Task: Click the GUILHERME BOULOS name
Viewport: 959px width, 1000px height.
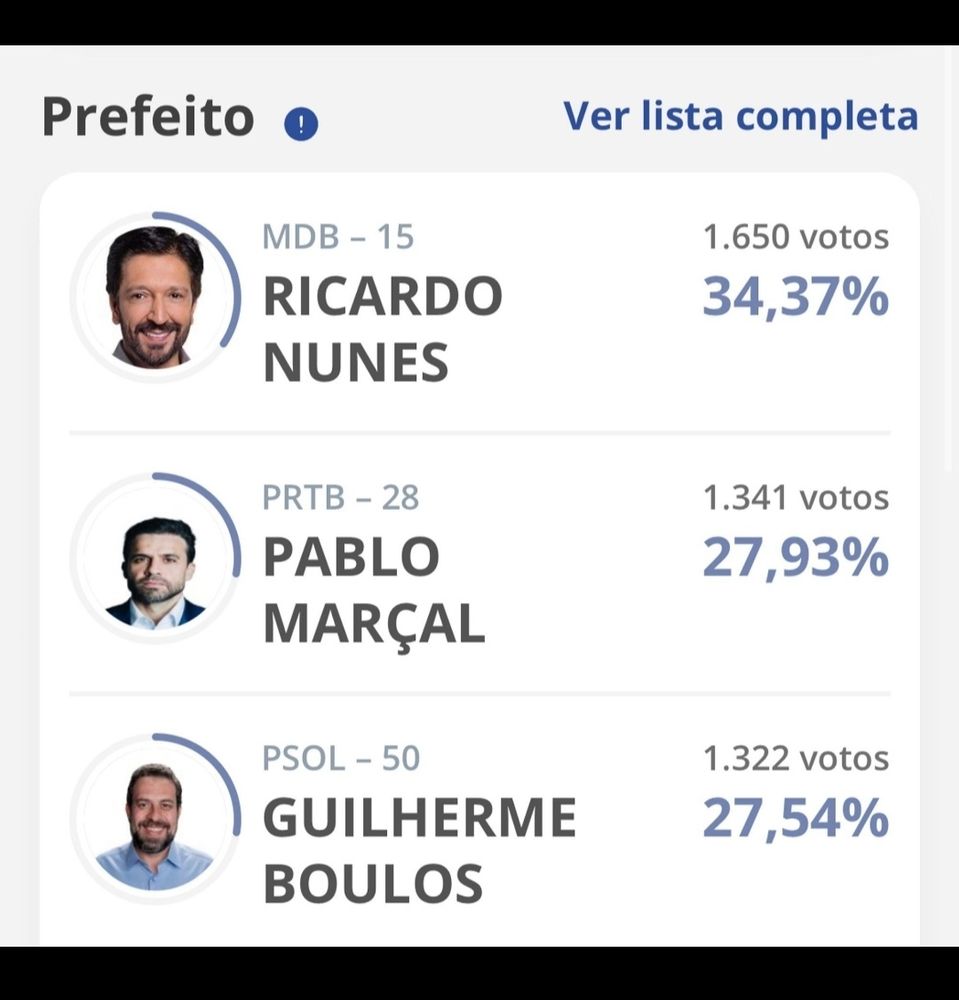Action: [x=419, y=851]
